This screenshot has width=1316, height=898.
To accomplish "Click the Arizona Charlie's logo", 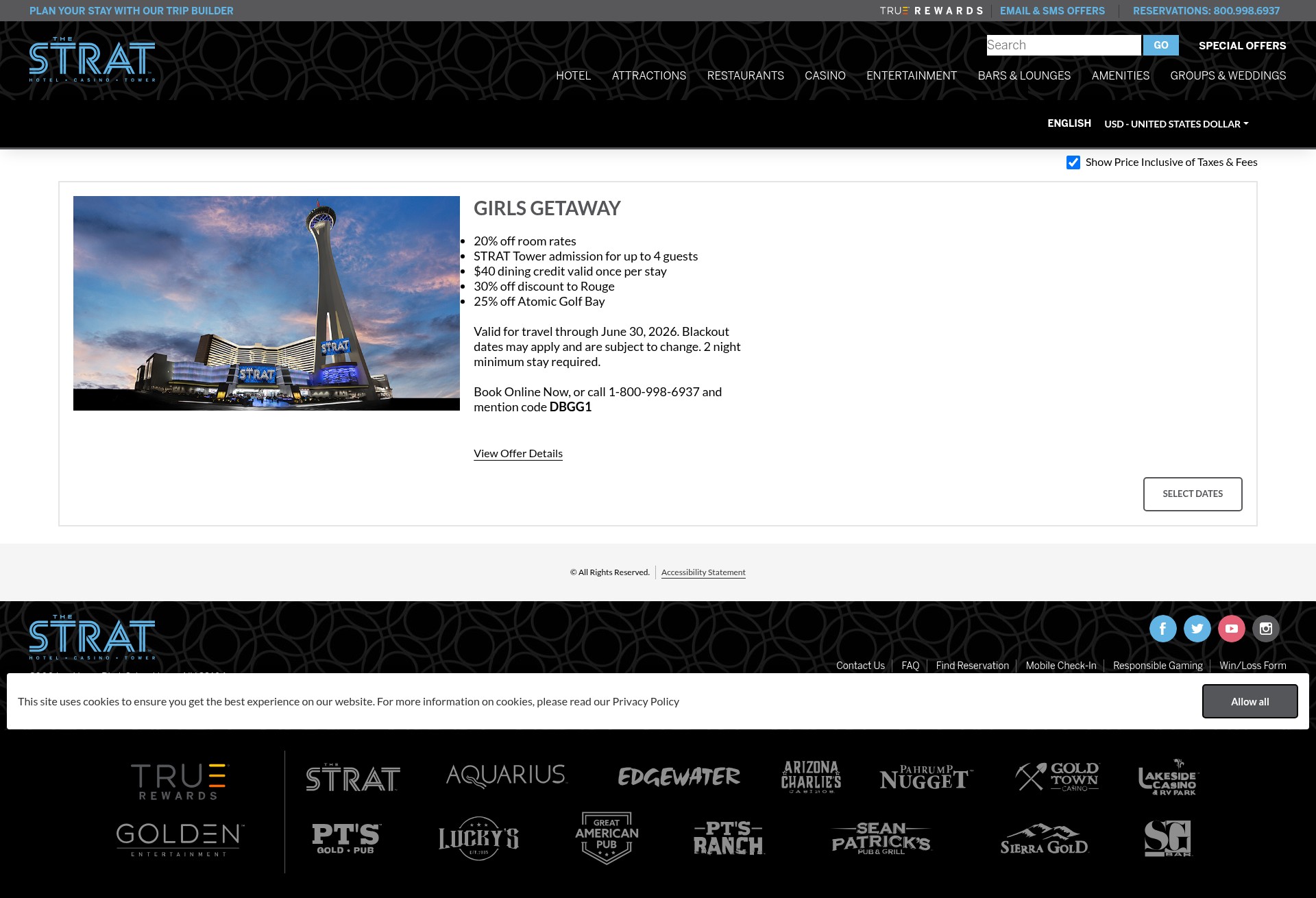I will [811, 777].
